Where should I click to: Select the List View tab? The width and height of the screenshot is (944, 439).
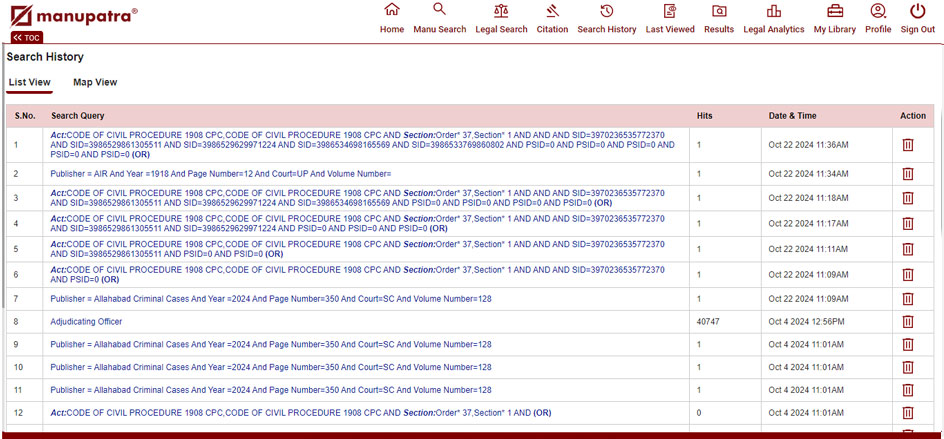click(30, 82)
